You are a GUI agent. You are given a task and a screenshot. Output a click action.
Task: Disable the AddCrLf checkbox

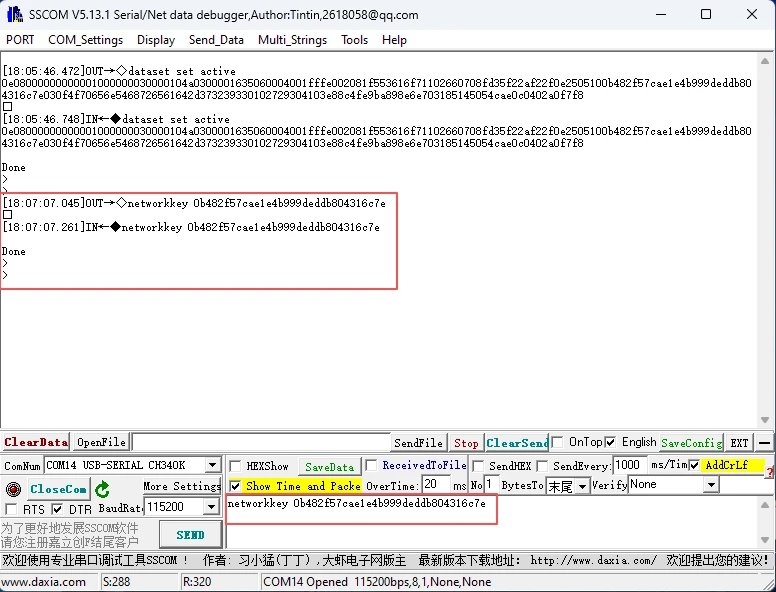[694, 465]
